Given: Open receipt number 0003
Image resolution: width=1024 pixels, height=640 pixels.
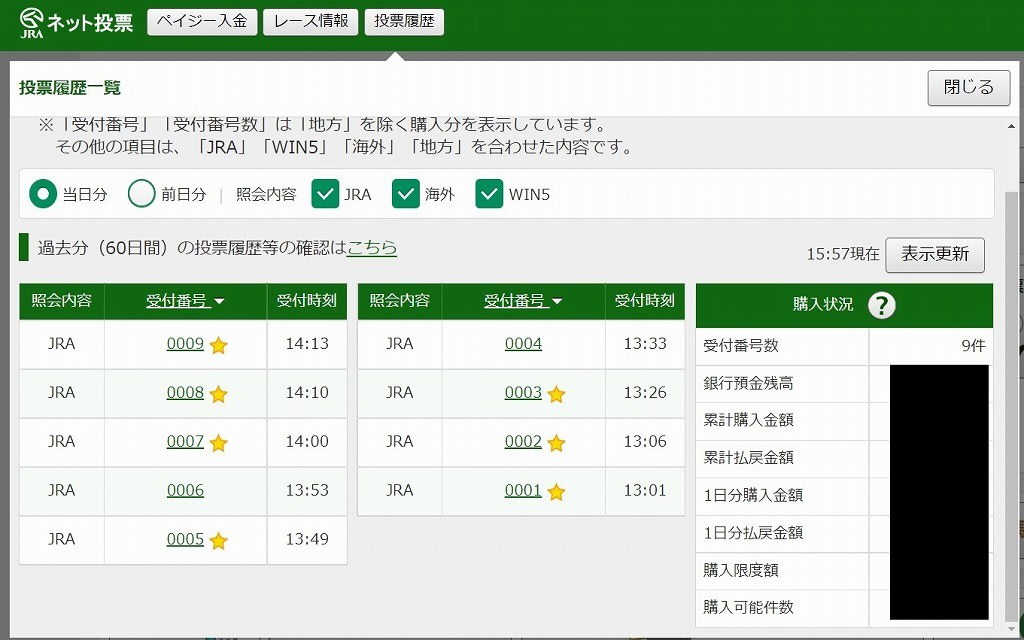Looking at the screenshot, I should (523, 392).
